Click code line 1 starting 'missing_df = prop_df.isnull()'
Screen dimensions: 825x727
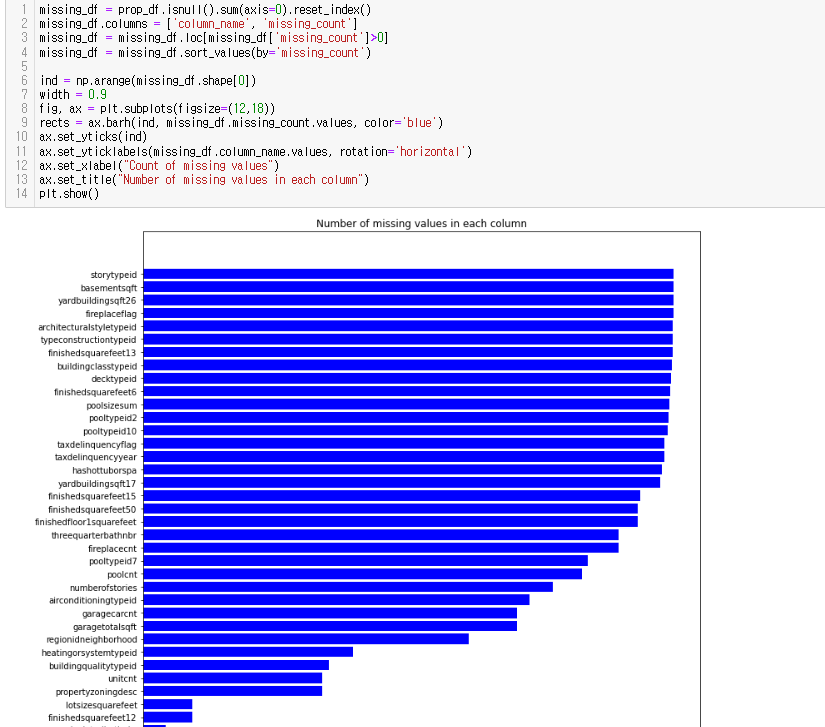[x=205, y=9]
